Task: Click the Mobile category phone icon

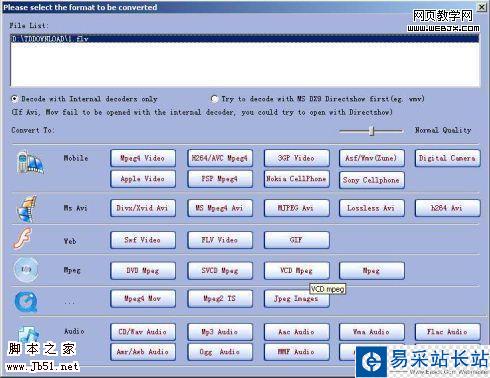Action: [x=30, y=163]
